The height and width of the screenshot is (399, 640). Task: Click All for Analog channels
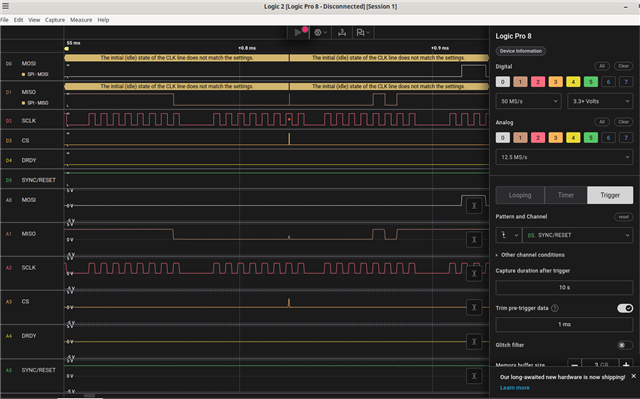click(x=602, y=122)
